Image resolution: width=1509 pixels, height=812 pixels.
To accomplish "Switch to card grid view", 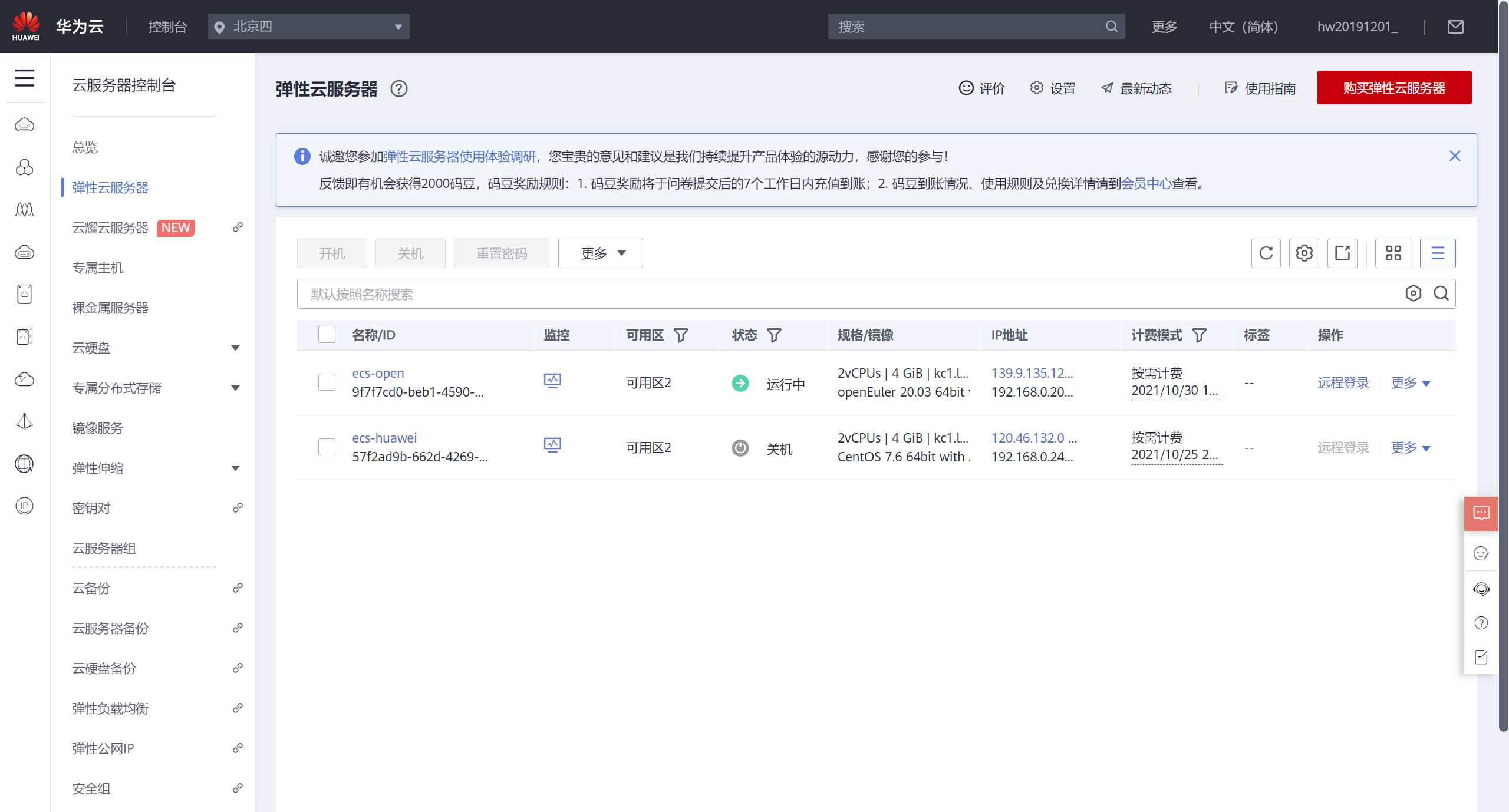I will click(1393, 253).
